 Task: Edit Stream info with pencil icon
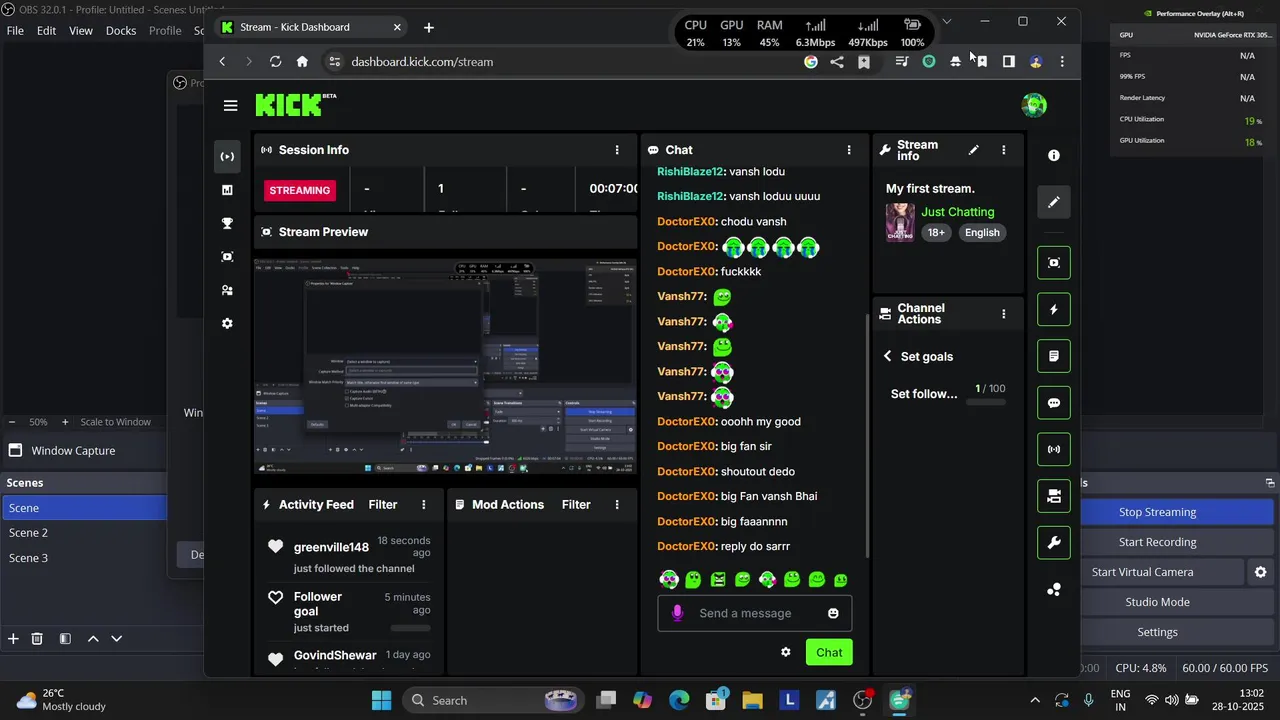(974, 150)
